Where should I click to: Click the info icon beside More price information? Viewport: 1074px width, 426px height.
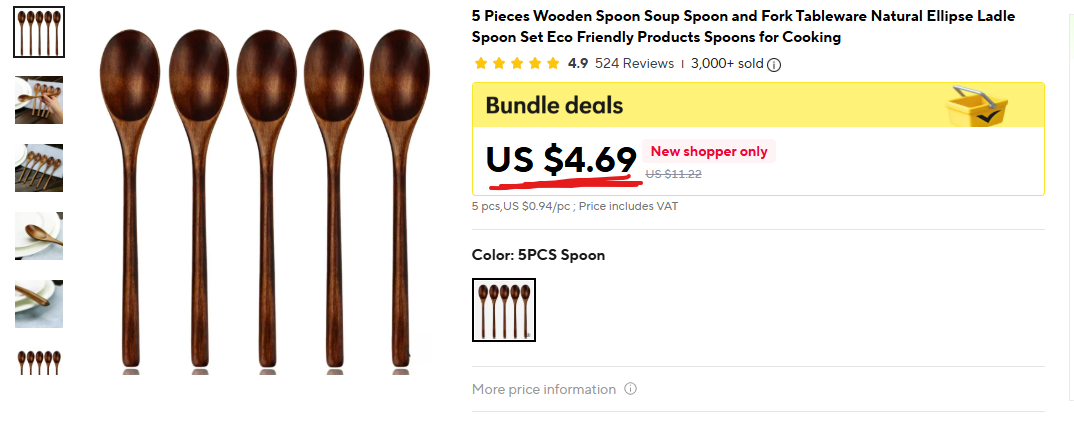[x=631, y=389]
